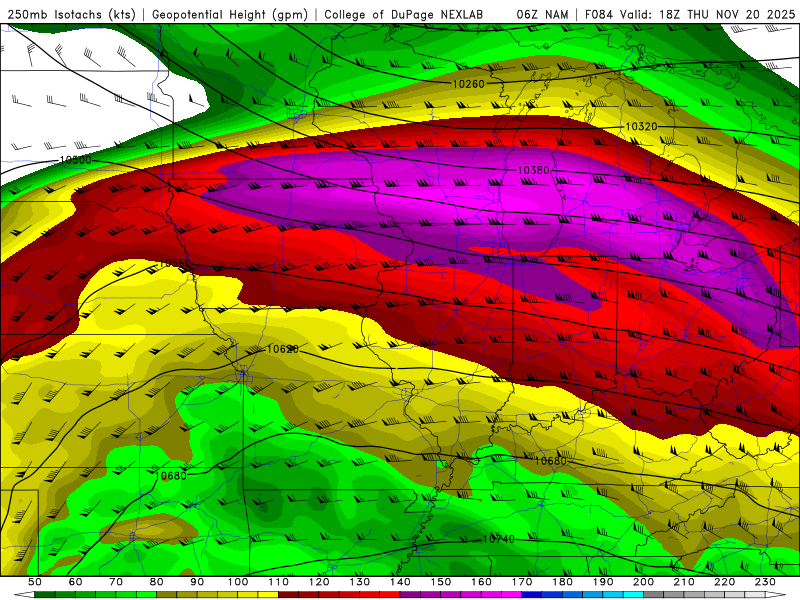Click the 190 knot legend value

click(x=603, y=582)
